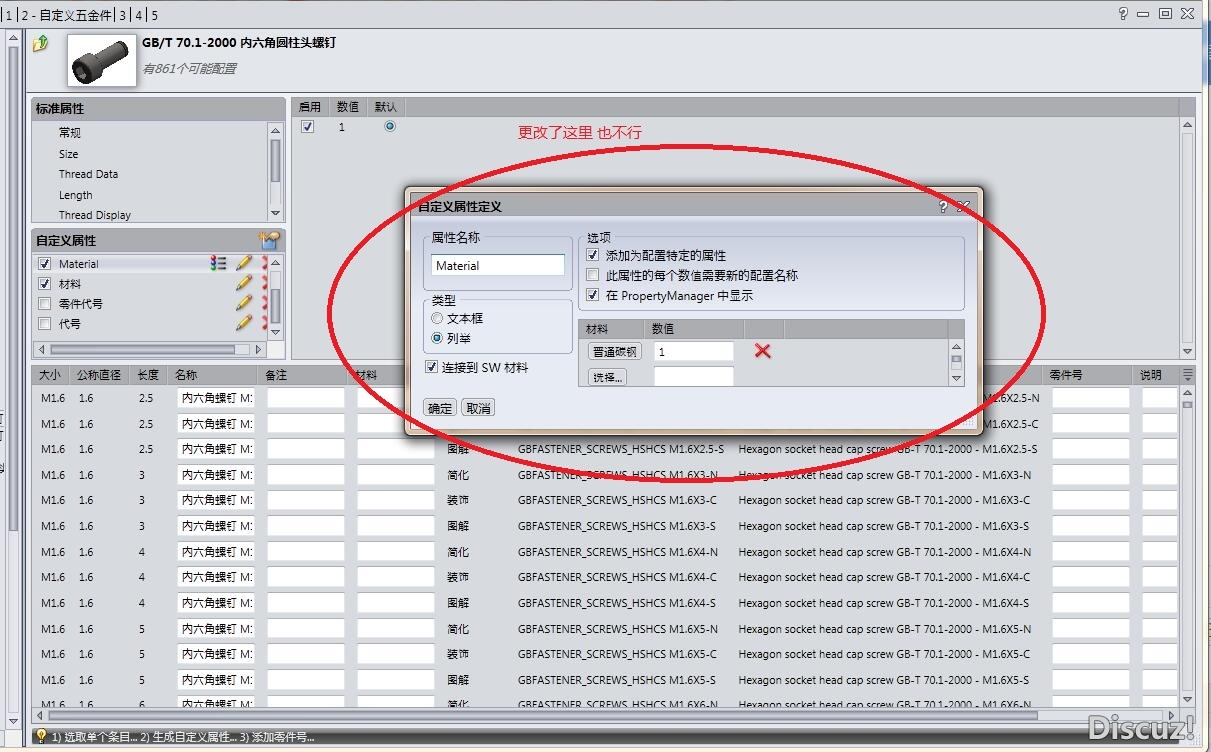Select the 文本框 type radio button
Image resolution: width=1211 pixels, height=752 pixels.
437,318
